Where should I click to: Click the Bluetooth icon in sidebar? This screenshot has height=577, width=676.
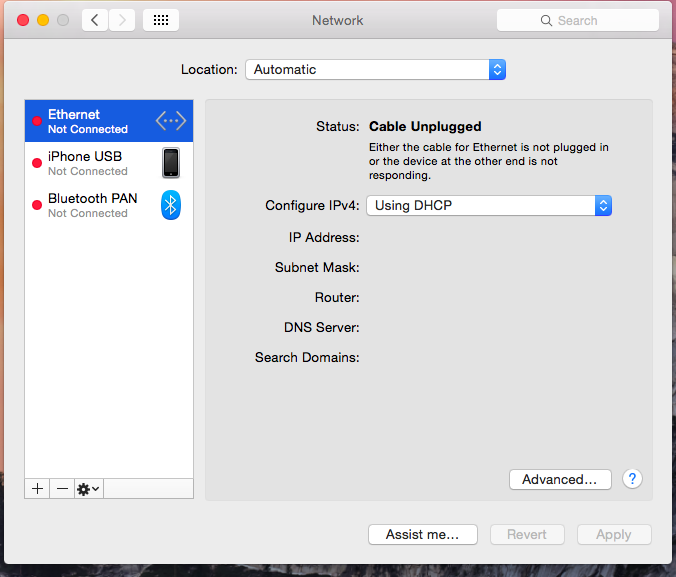pos(171,205)
